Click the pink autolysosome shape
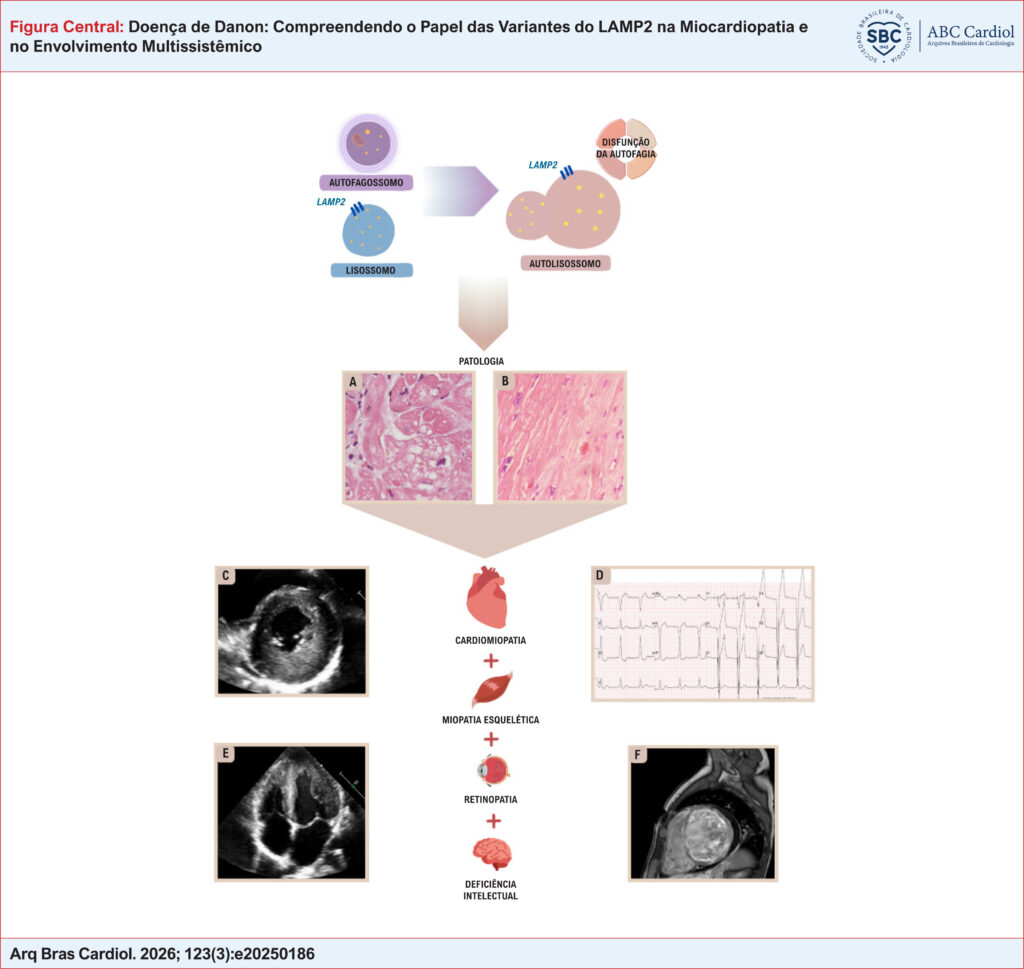Image resolution: width=1024 pixels, height=969 pixels. (x=564, y=210)
